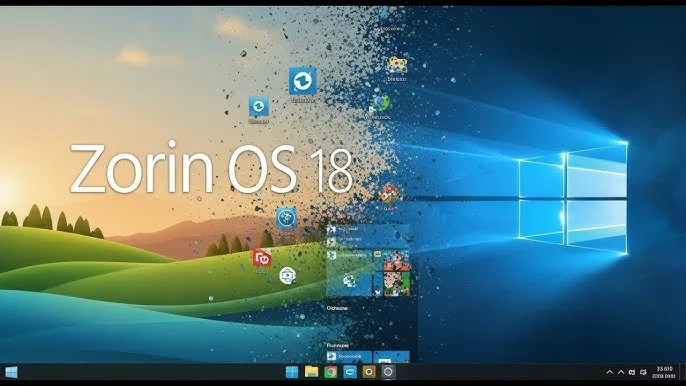The image size is (686, 386).
Task: Click the centered Windows logo taskbar icon
Action: tap(291, 372)
